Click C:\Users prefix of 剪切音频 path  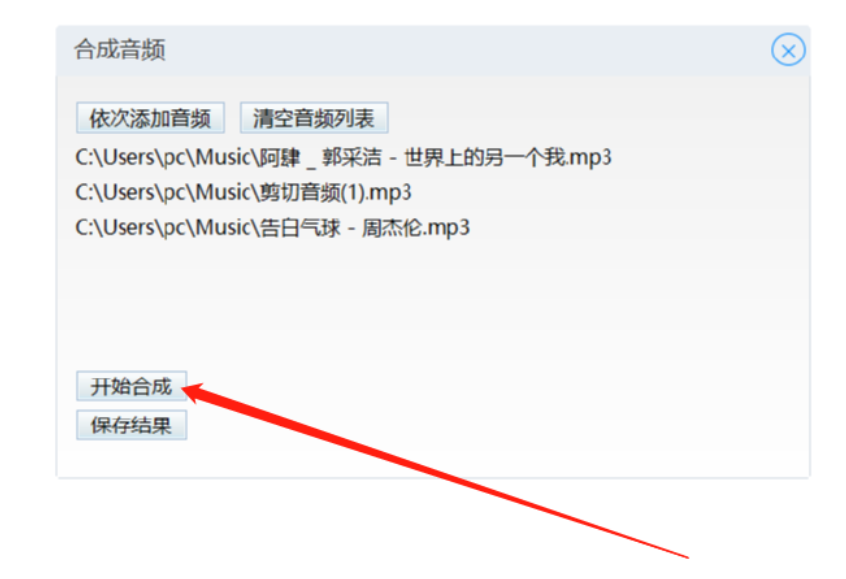(x=115, y=193)
